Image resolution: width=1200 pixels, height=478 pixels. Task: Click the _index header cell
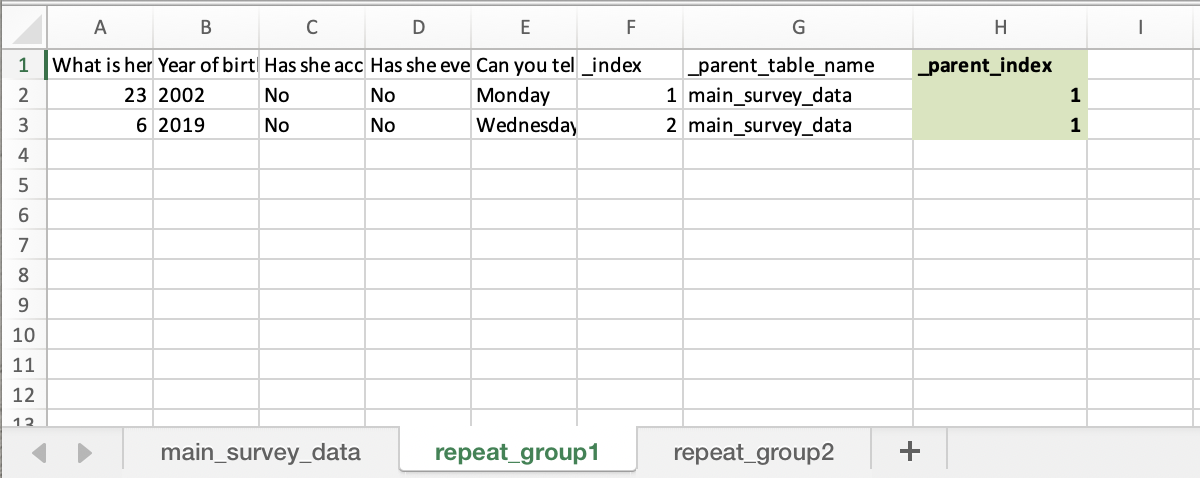coord(629,66)
